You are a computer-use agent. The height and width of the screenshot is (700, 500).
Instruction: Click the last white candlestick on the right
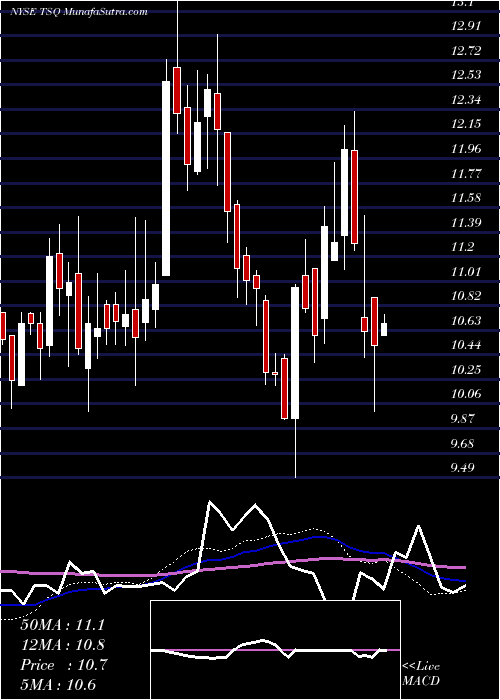383,329
